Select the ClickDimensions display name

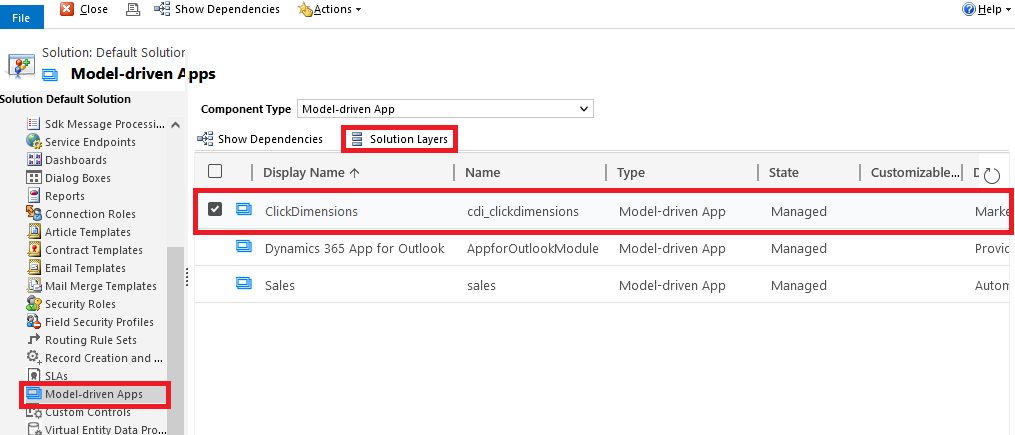[x=311, y=212]
